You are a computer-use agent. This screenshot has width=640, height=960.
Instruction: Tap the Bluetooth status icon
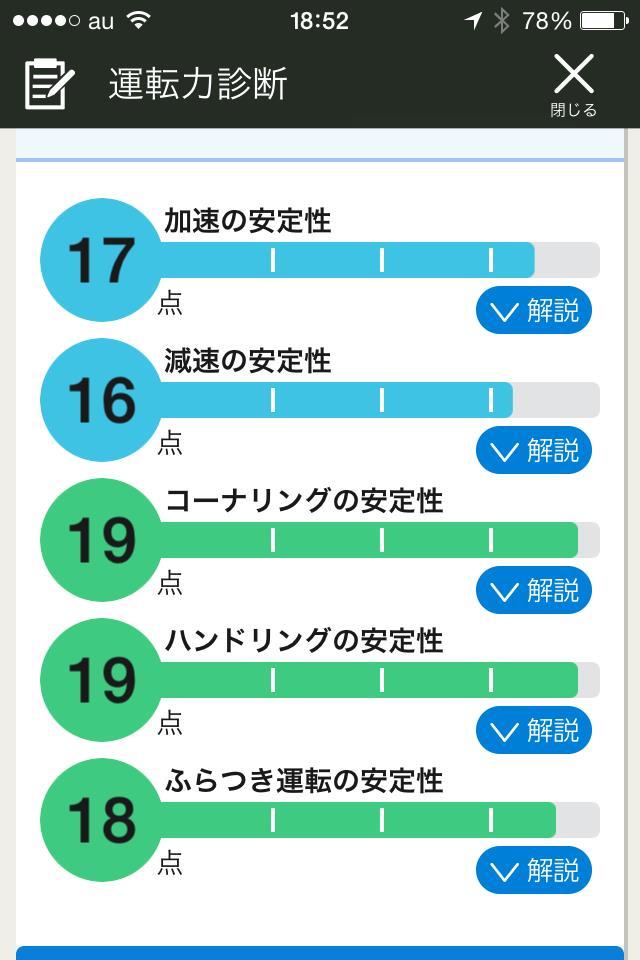(502, 21)
